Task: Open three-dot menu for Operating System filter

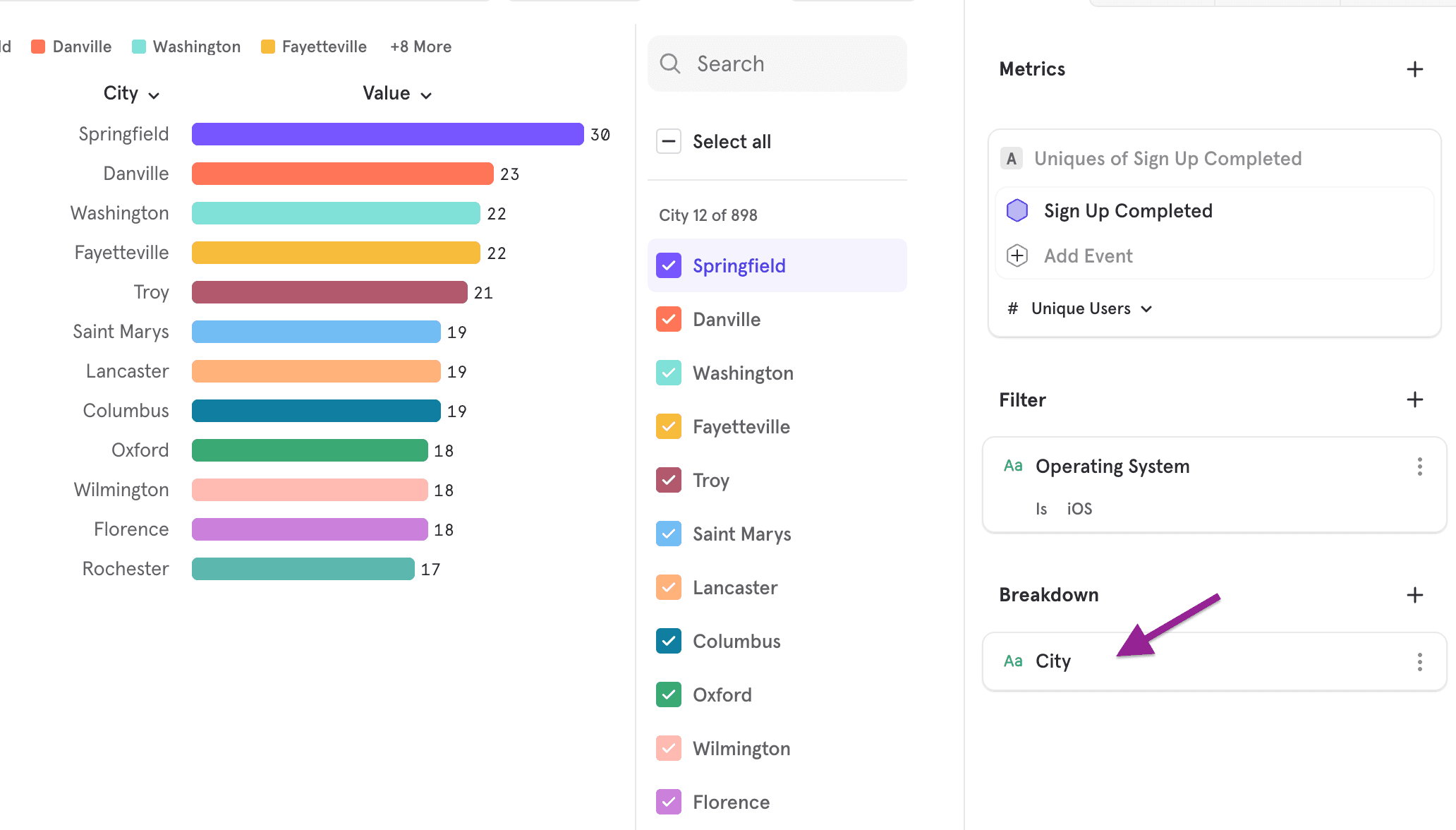Action: 1419,467
